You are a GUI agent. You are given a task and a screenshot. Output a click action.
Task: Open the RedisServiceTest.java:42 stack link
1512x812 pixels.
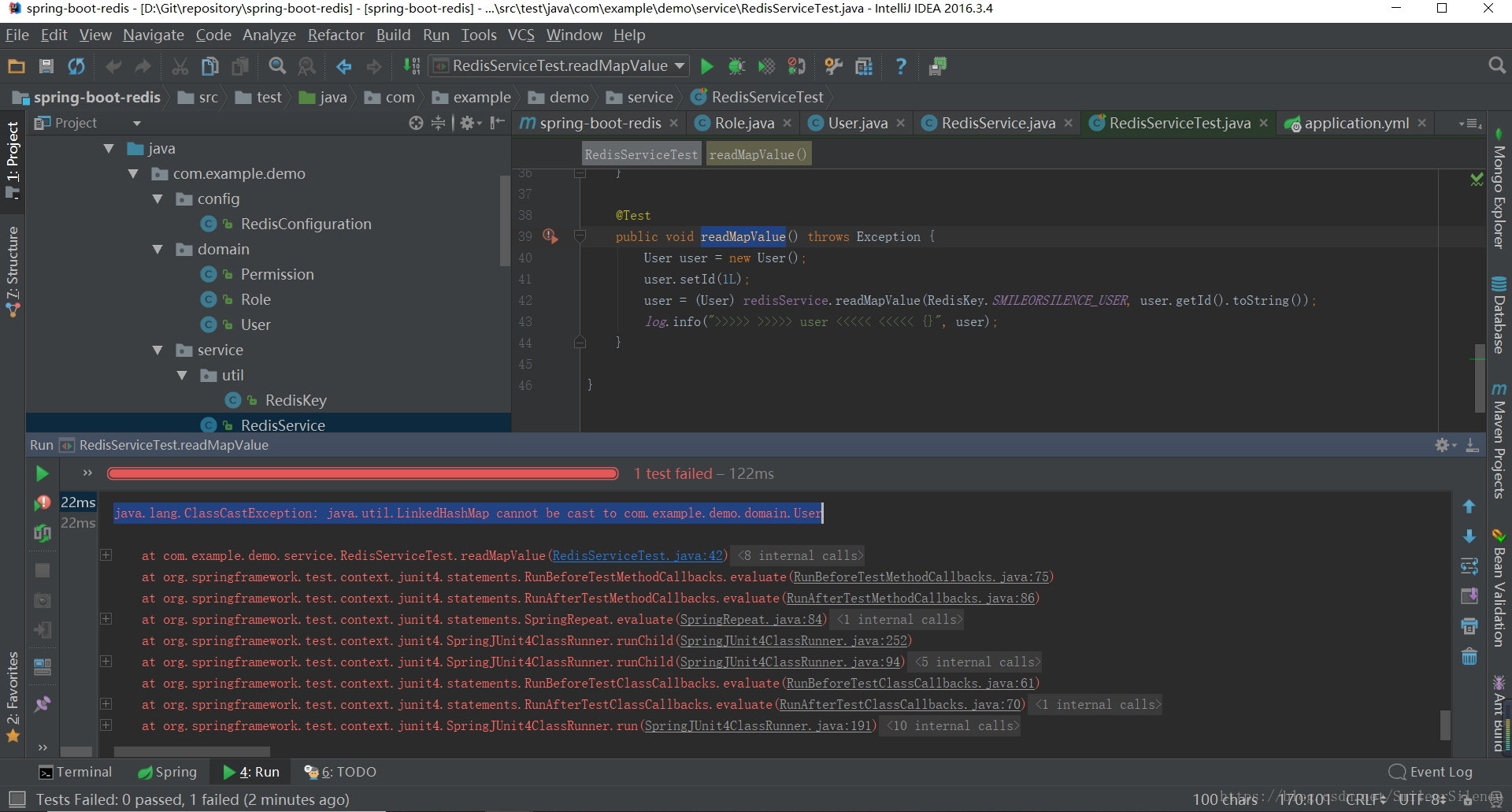[637, 555]
